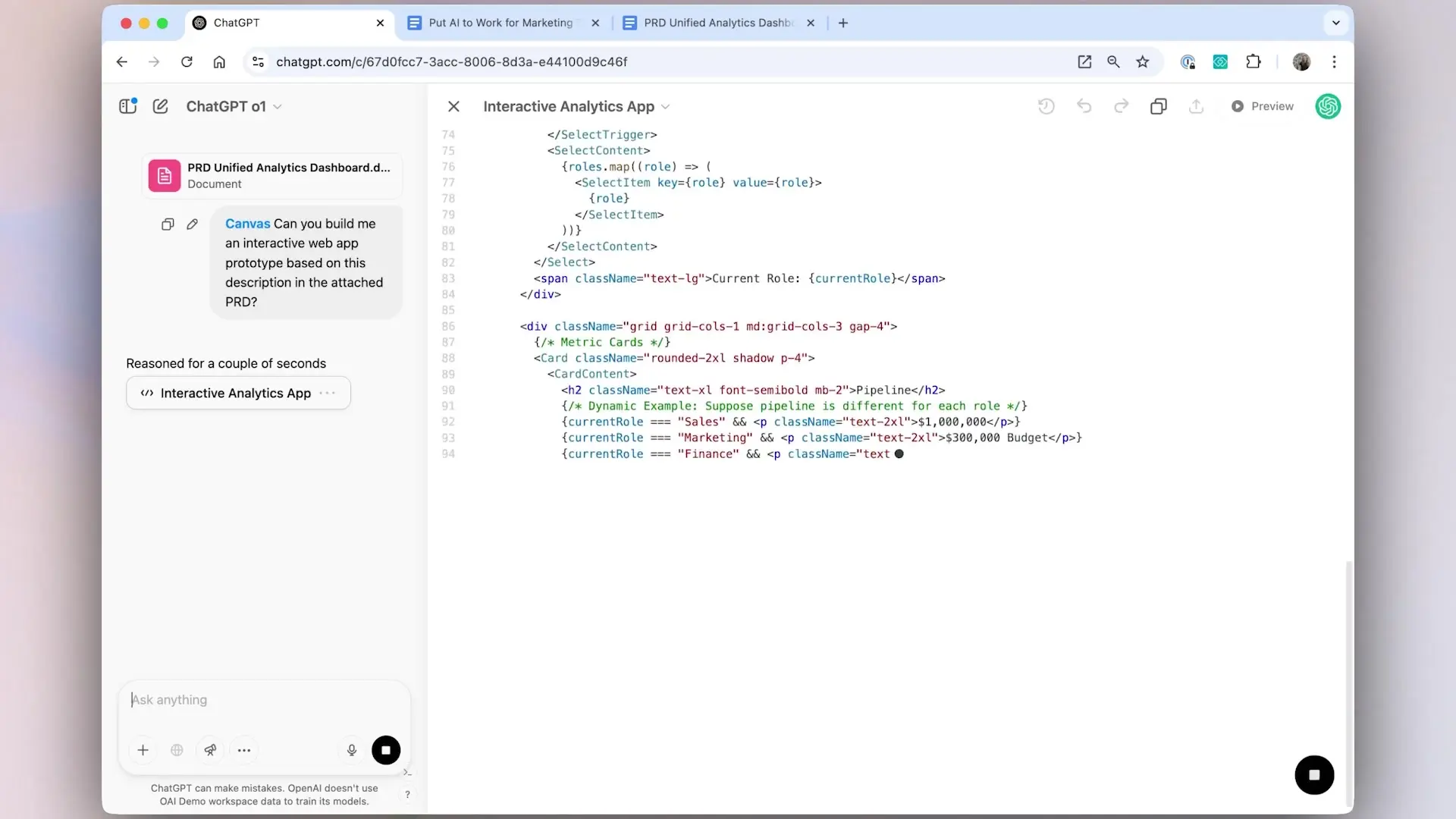Click the canvas vertical scrollbar
The width and height of the screenshot is (1456, 819).
(x=1348, y=682)
